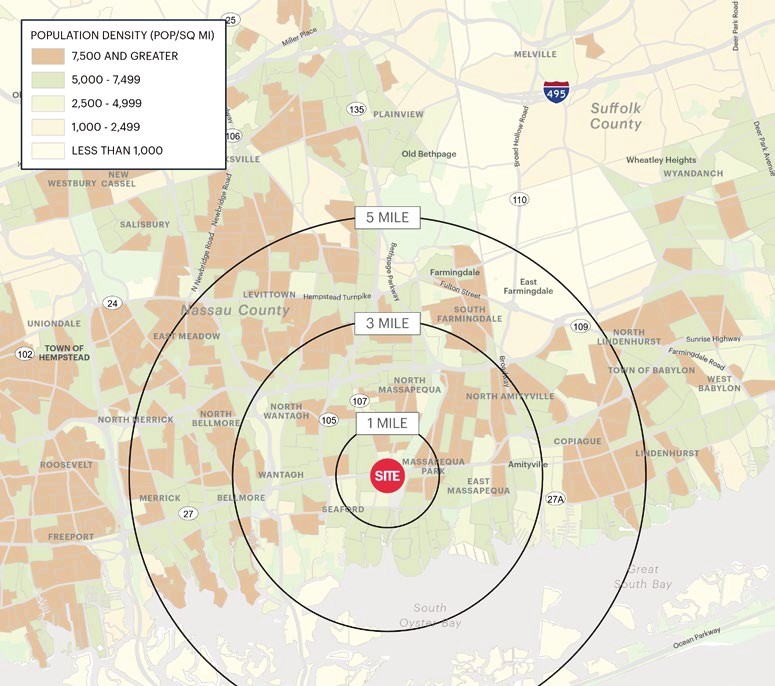The image size is (775, 686).
Task: Click the MERRICK label
Action: pos(160,498)
